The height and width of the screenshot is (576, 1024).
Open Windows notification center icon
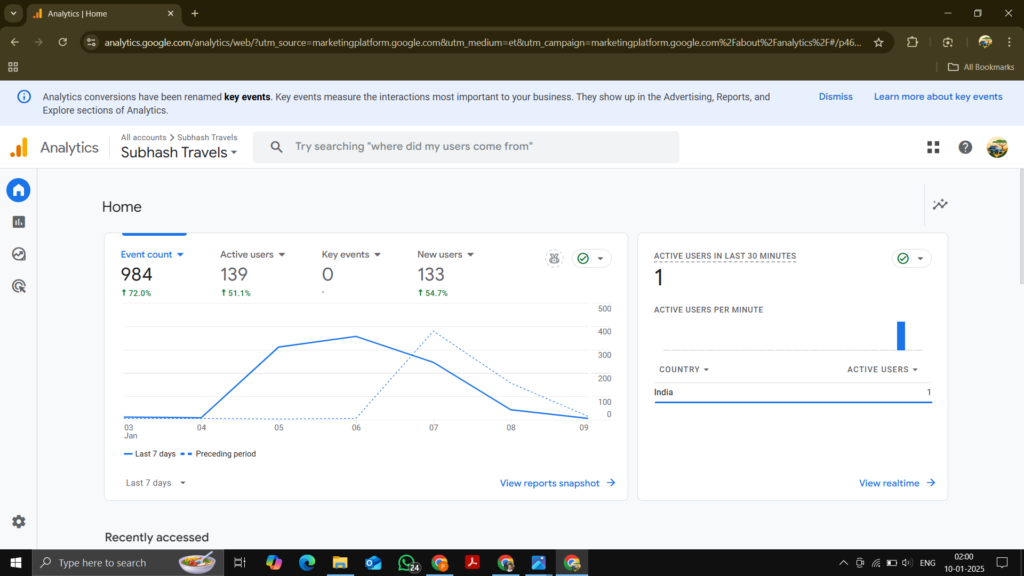pos(1002,563)
